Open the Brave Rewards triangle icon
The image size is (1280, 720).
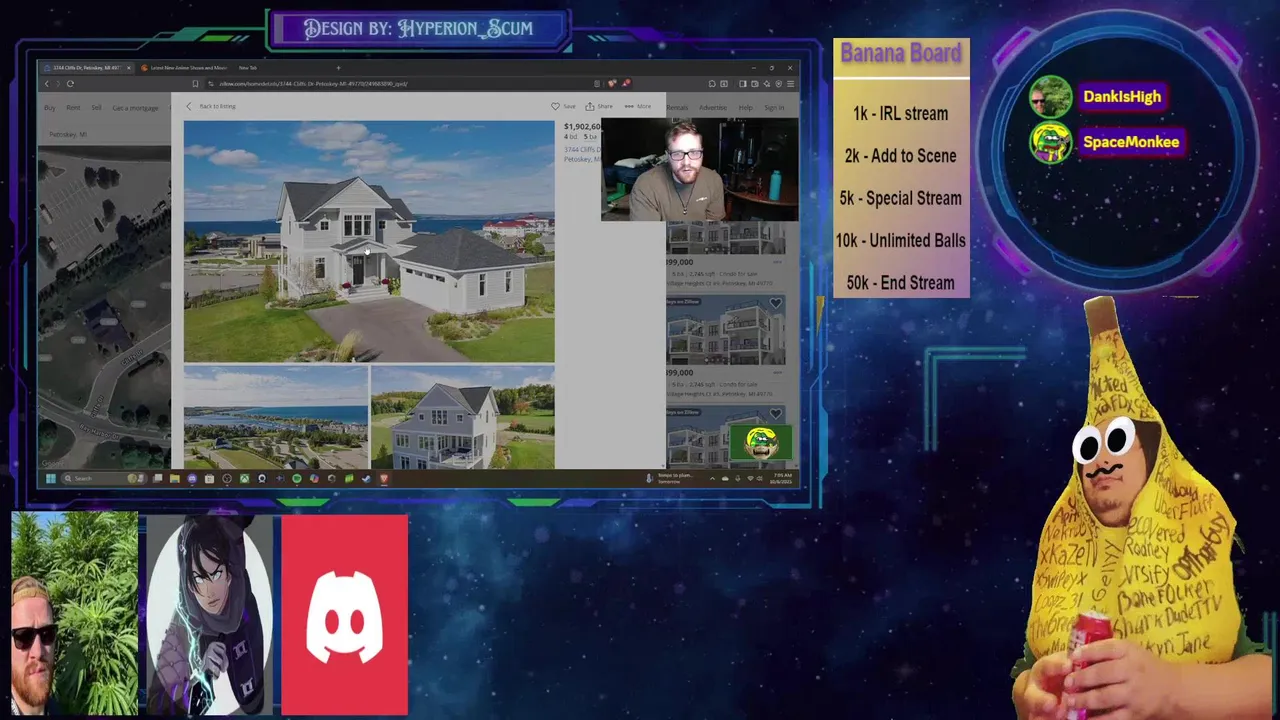627,83
